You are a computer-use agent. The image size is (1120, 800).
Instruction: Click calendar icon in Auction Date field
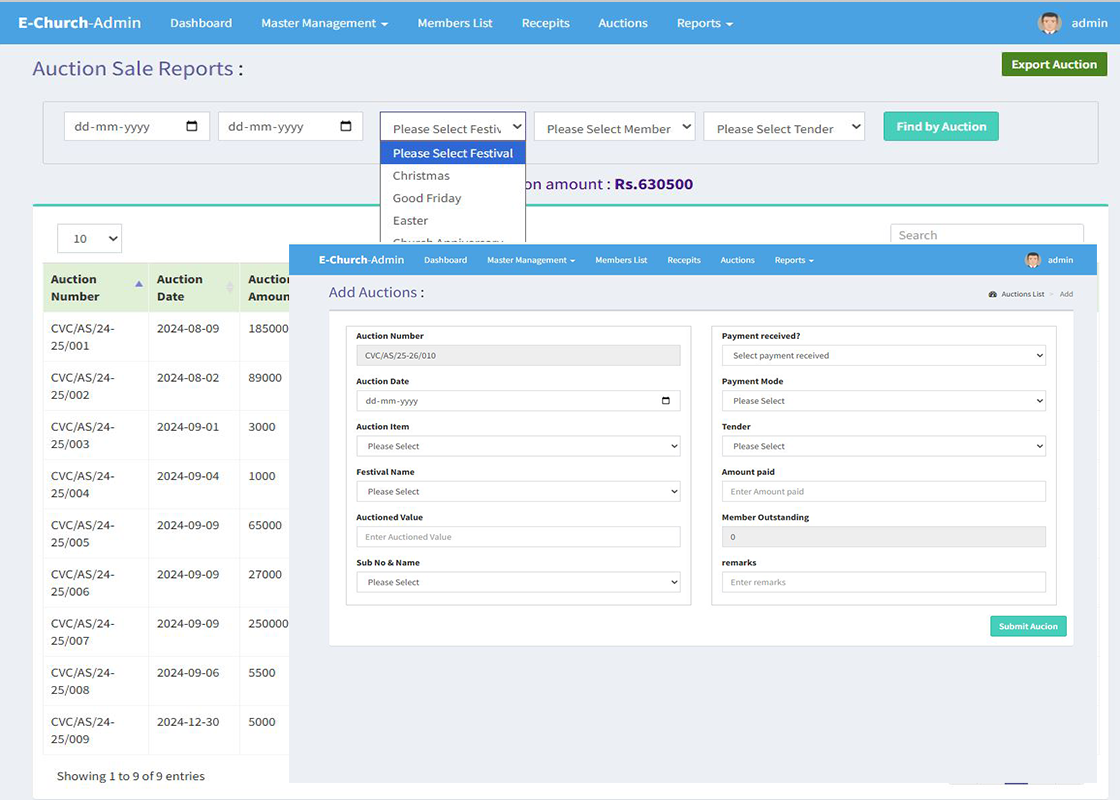pyautogui.click(x=667, y=401)
